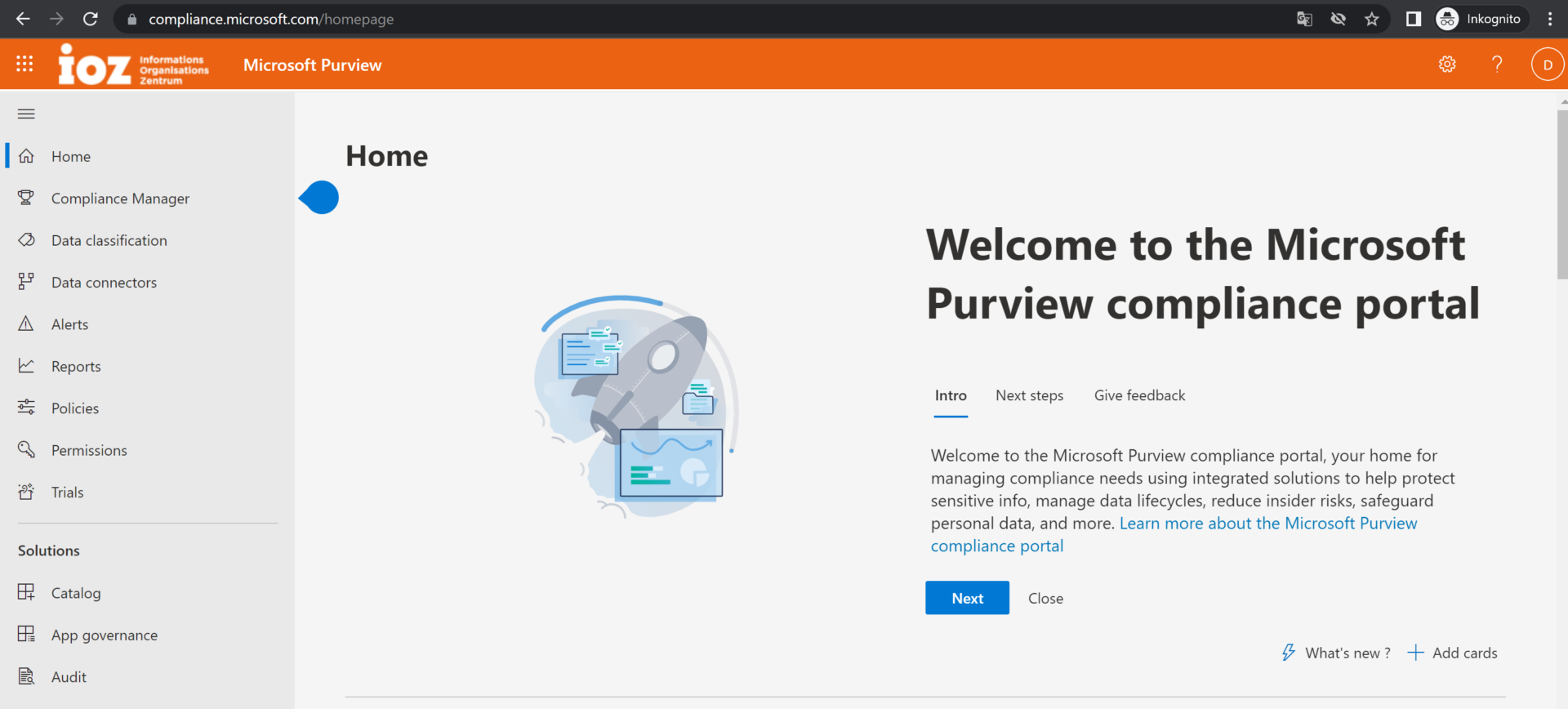Close the welcome banner
The image size is (1568, 709).
tap(1045, 598)
